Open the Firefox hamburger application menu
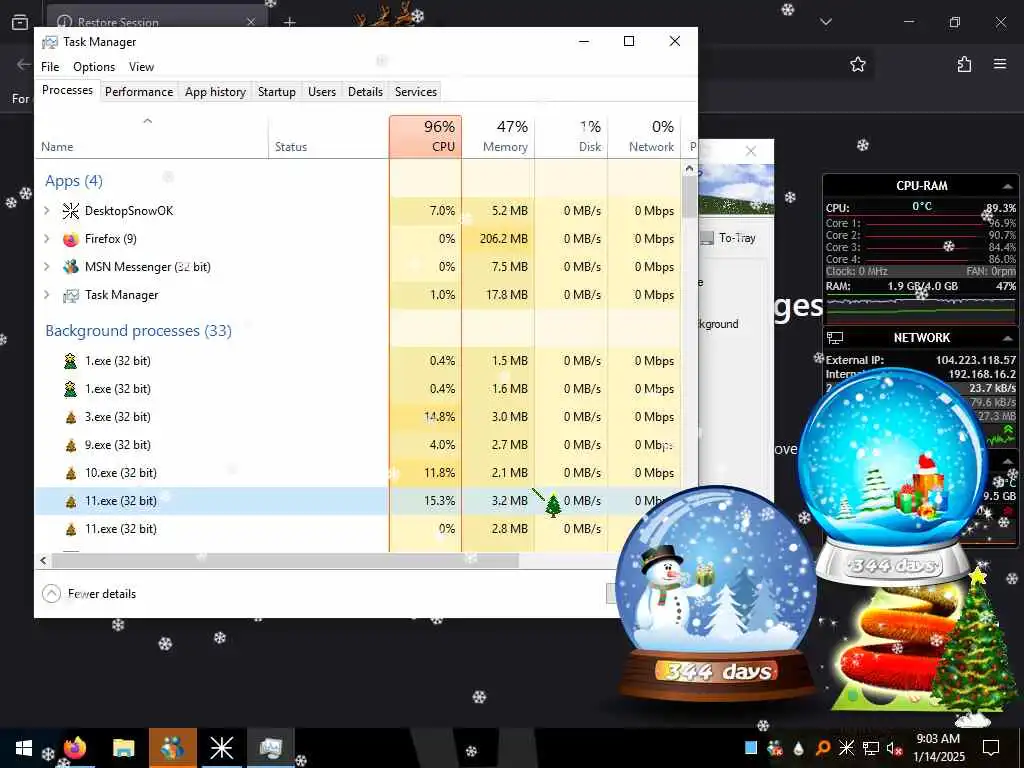 [x=1000, y=64]
